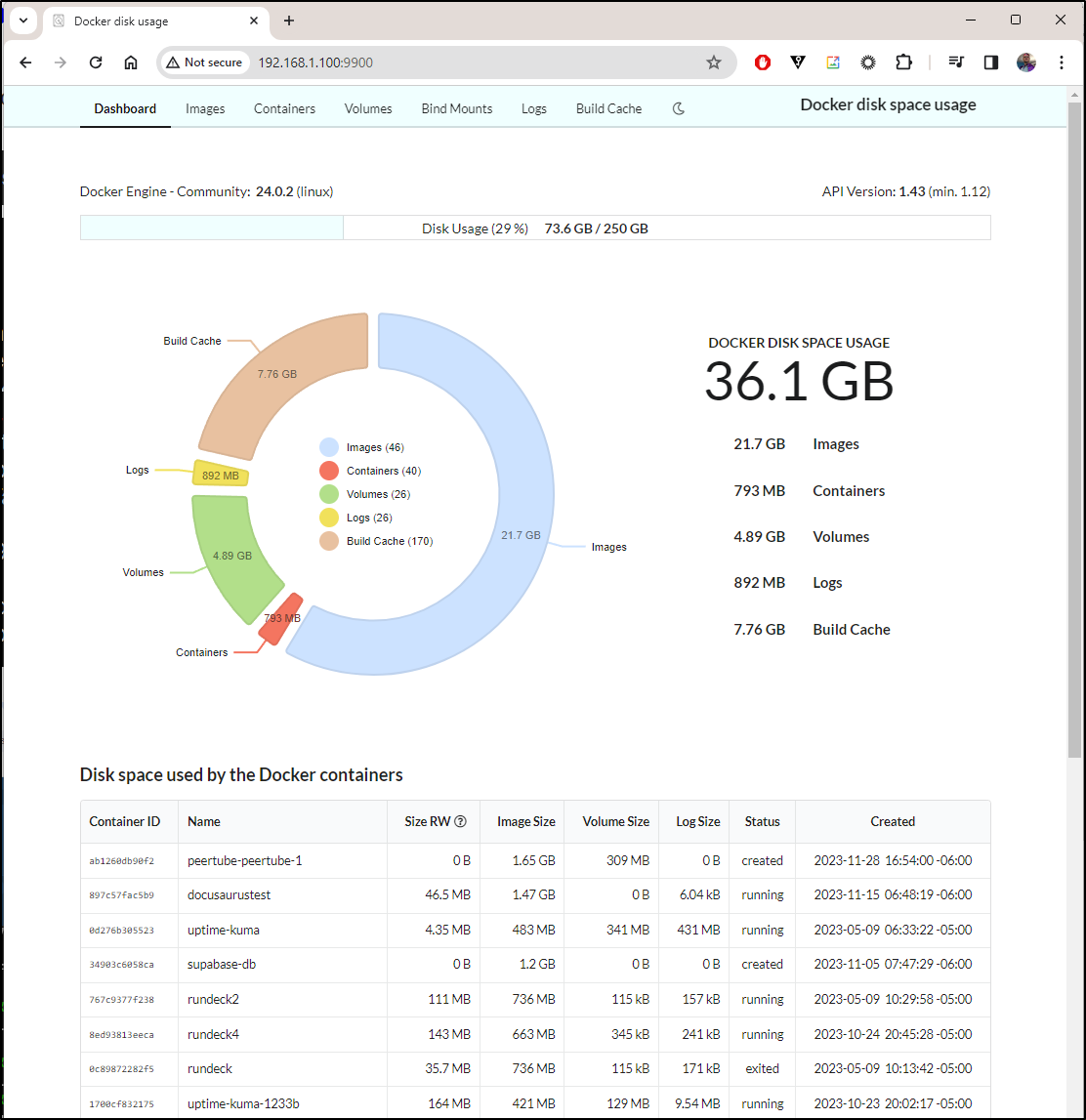Click the rundeck4 container name
The width and height of the screenshot is (1086, 1120).
[214, 1034]
